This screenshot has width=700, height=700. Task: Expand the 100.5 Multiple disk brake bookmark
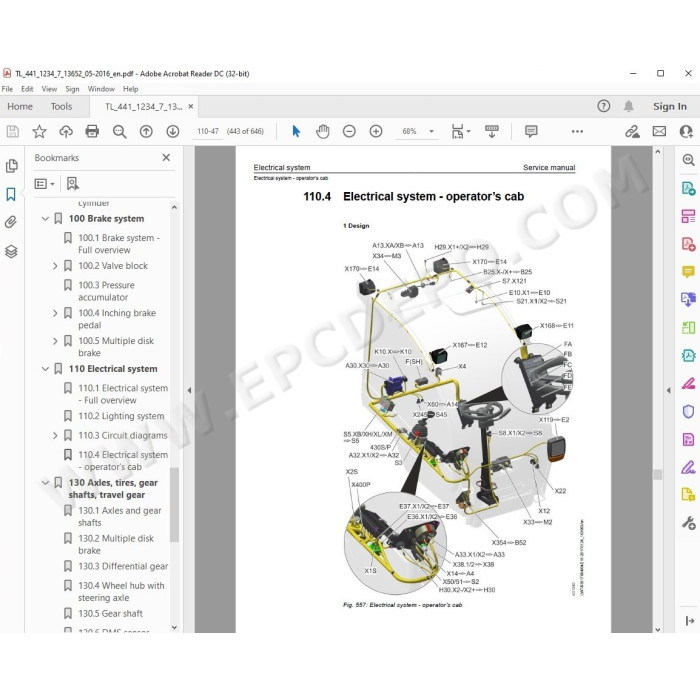coord(55,341)
